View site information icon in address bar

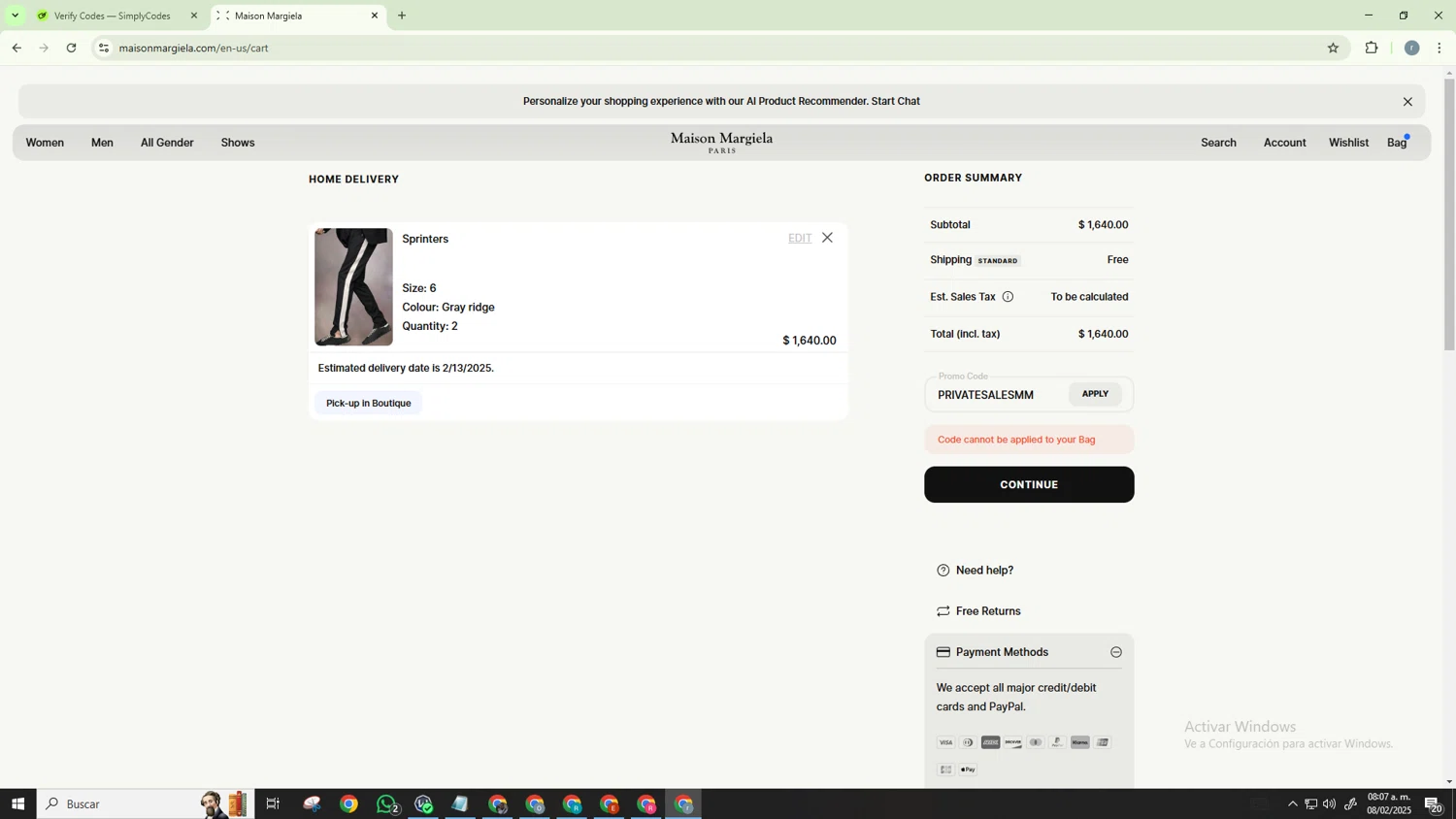pyautogui.click(x=104, y=48)
